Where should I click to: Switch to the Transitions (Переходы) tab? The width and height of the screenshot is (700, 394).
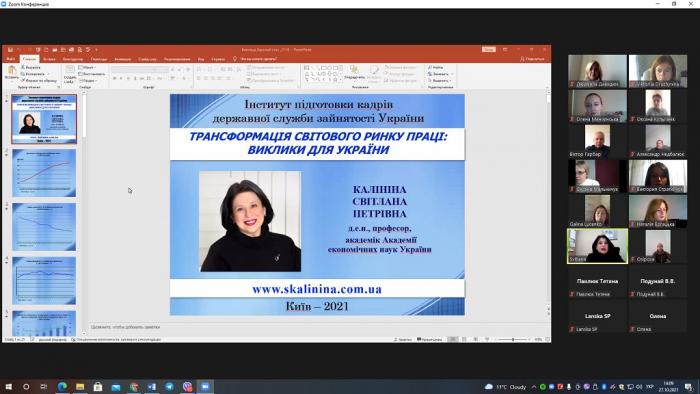(99, 59)
